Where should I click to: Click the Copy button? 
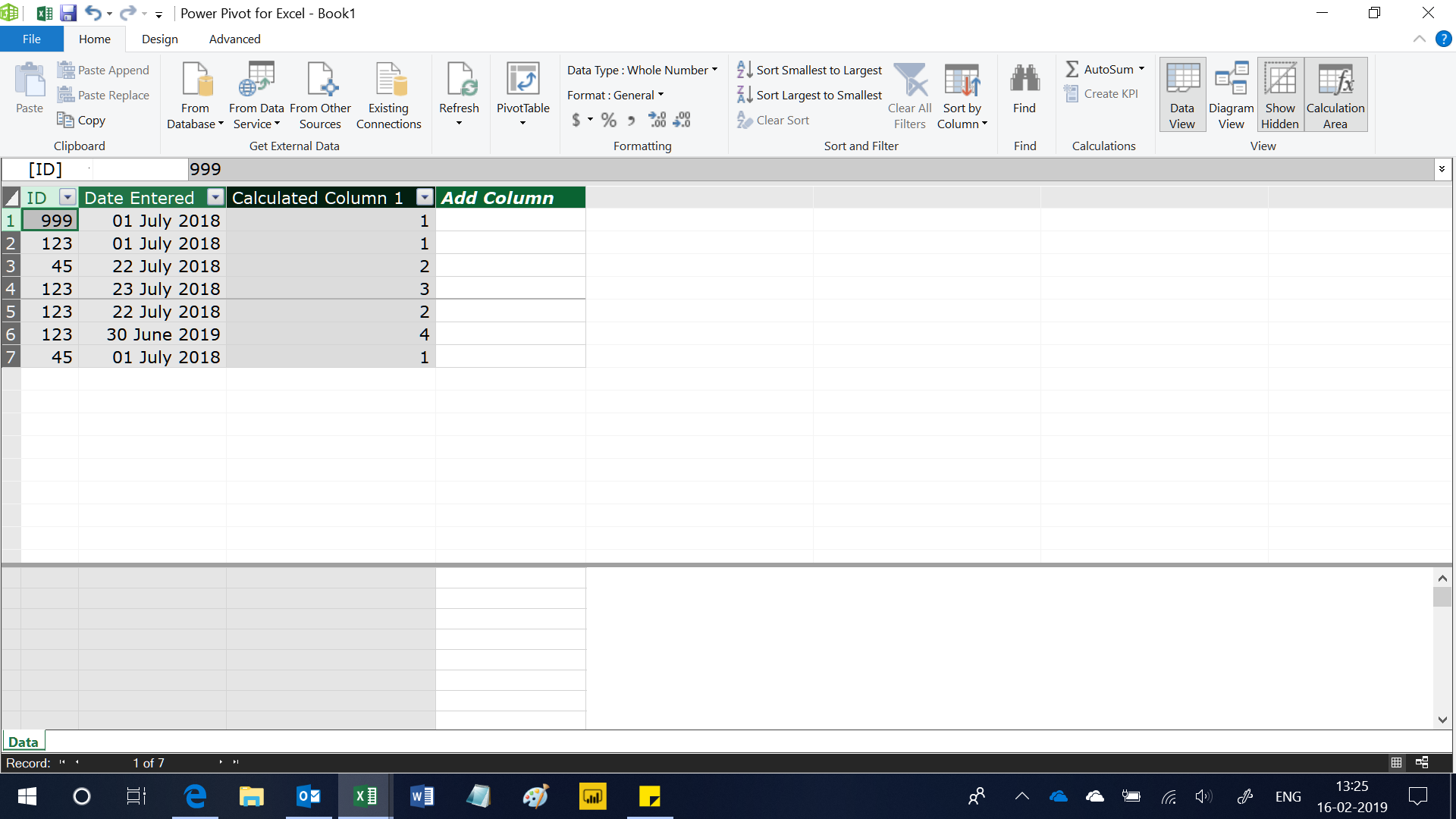point(81,120)
